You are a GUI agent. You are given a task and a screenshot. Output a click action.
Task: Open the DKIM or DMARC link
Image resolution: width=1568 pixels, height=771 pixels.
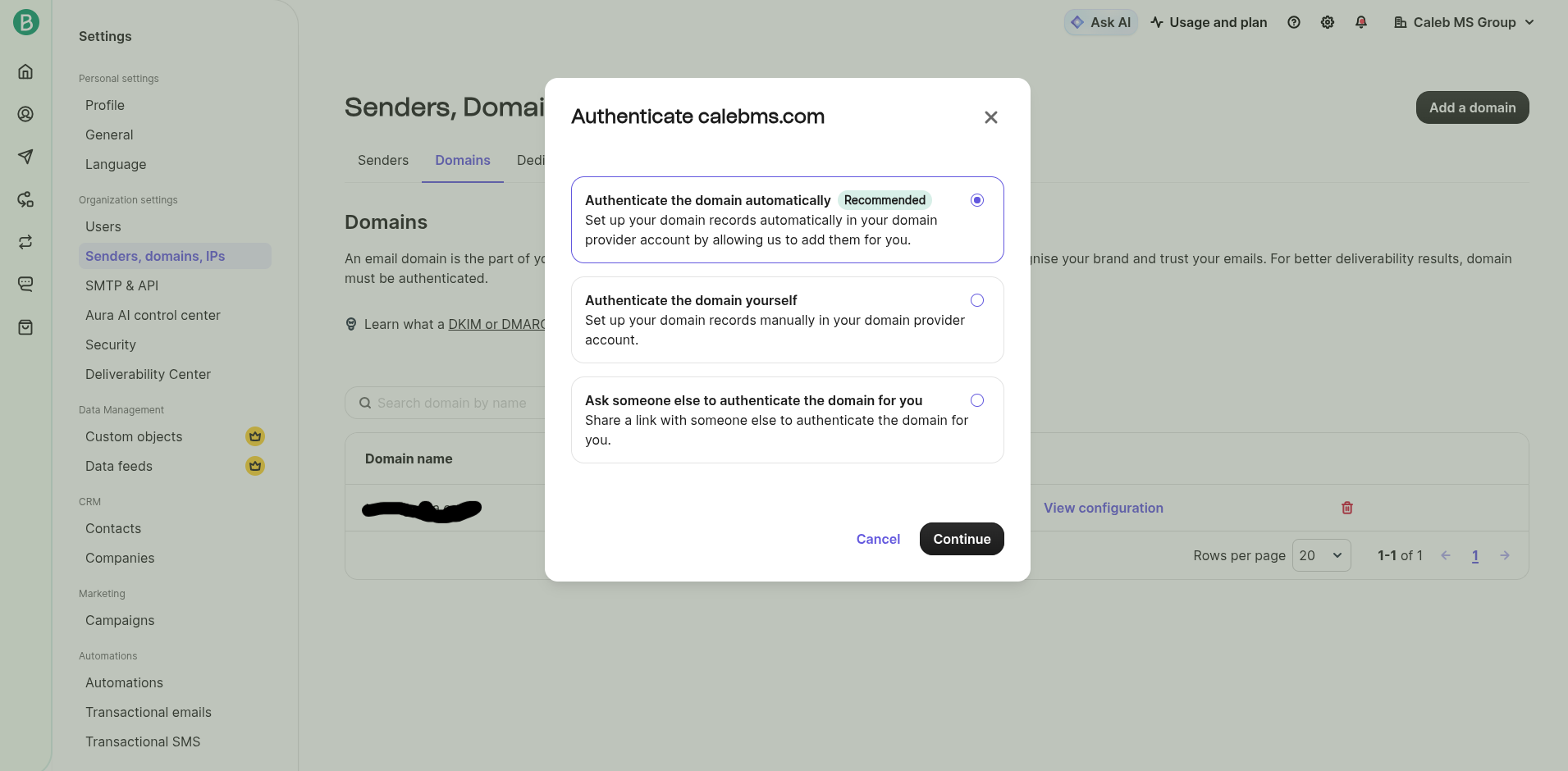pyautogui.click(x=496, y=324)
